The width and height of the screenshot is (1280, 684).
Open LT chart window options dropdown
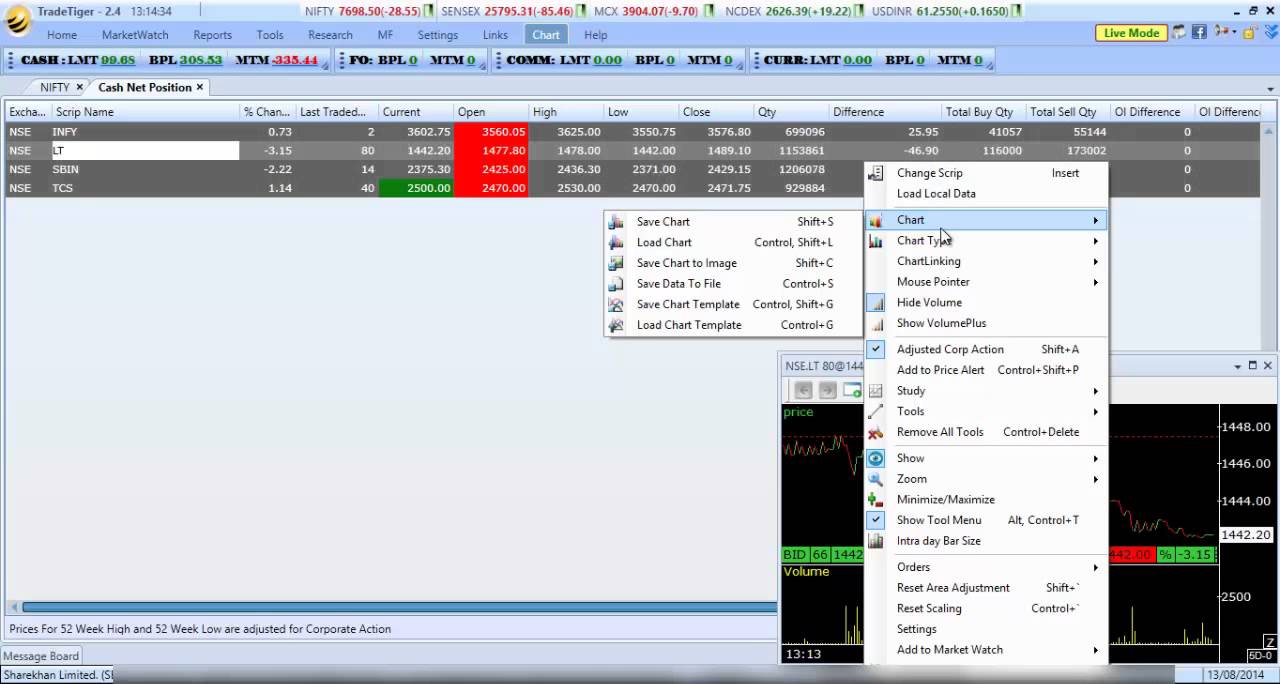tap(1238, 366)
